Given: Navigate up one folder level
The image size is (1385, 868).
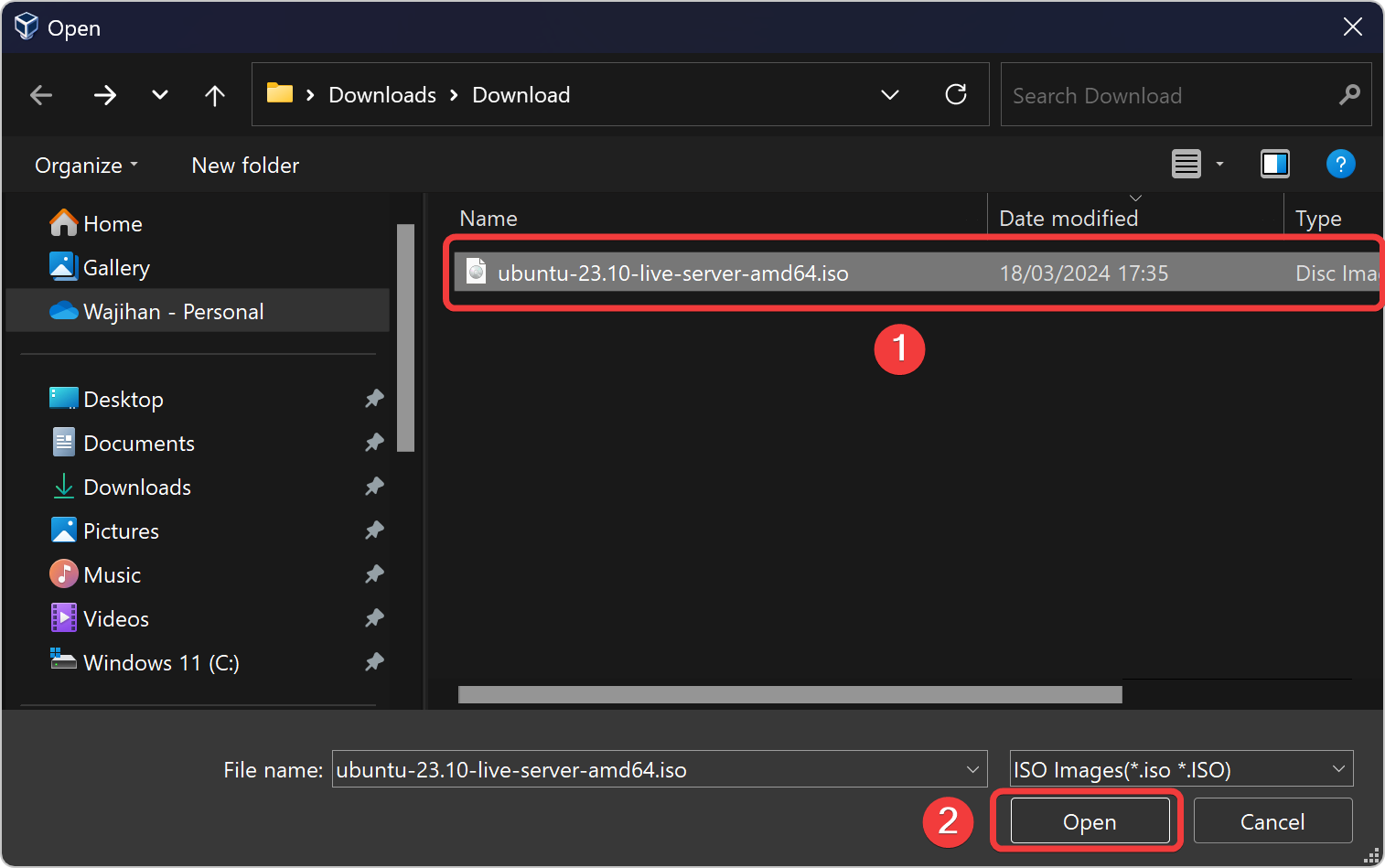Looking at the screenshot, I should [x=215, y=95].
